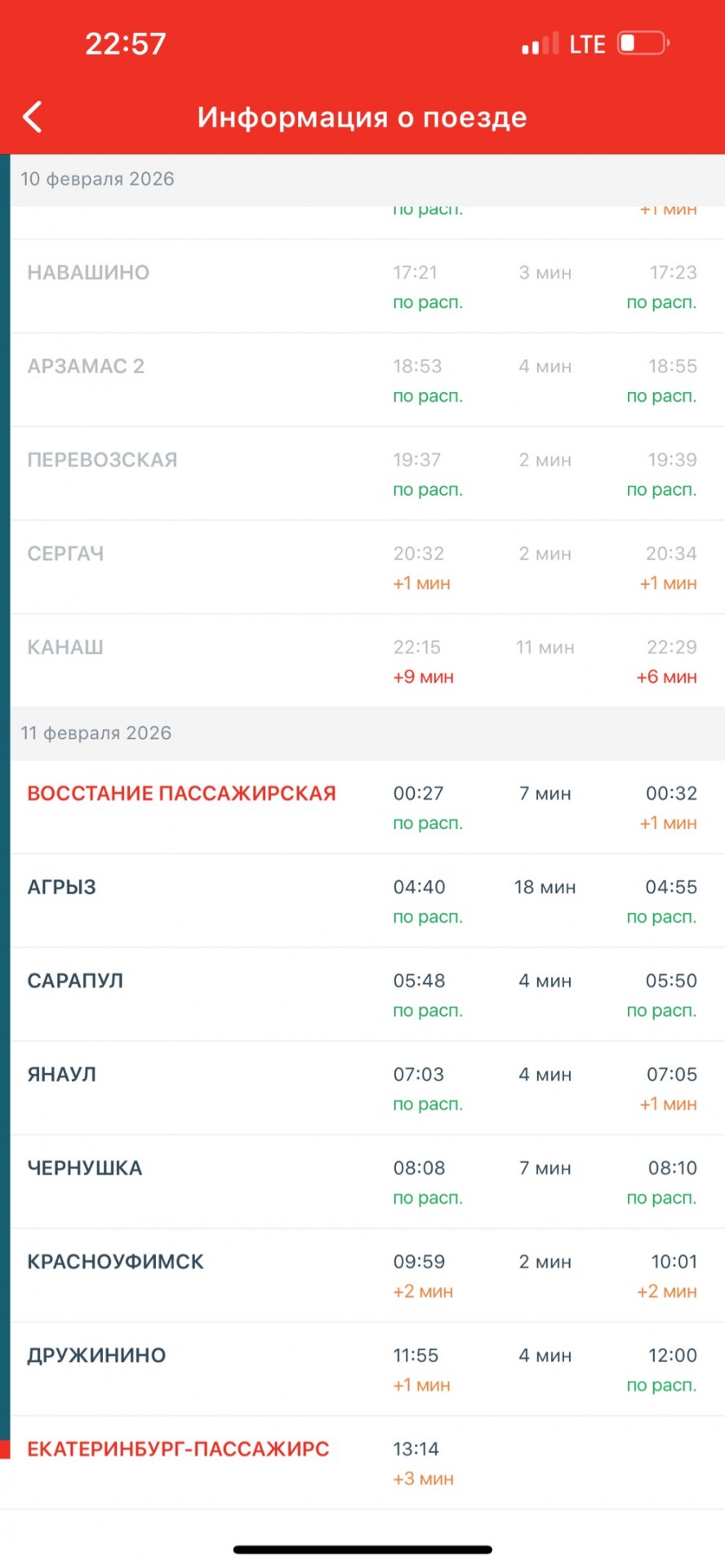Tap the ЧЕРНУШКА station name
The image size is (725, 1568).
[x=85, y=1168]
